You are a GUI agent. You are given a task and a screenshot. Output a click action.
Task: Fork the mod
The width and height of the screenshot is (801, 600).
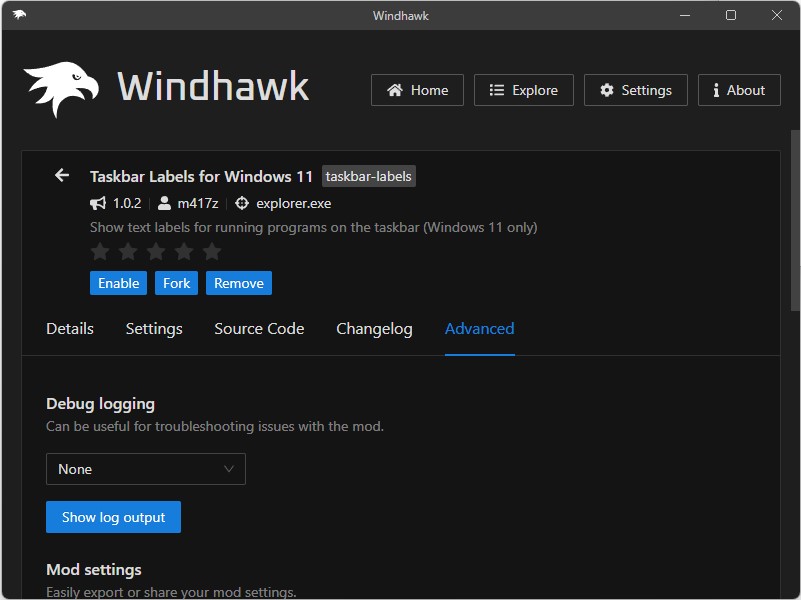point(176,283)
